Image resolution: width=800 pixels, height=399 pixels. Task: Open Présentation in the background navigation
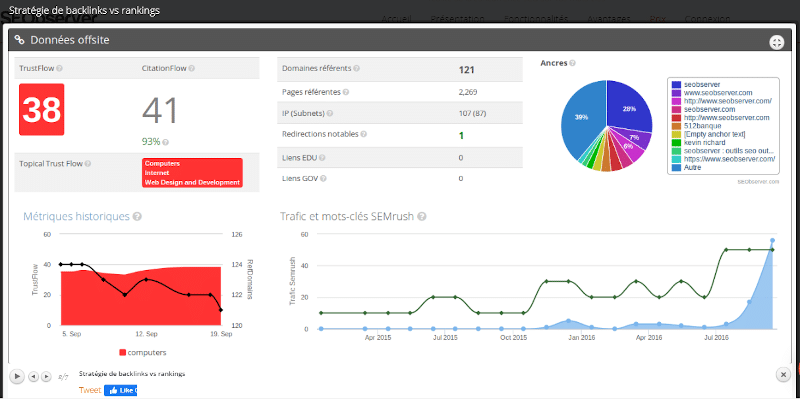457,18
